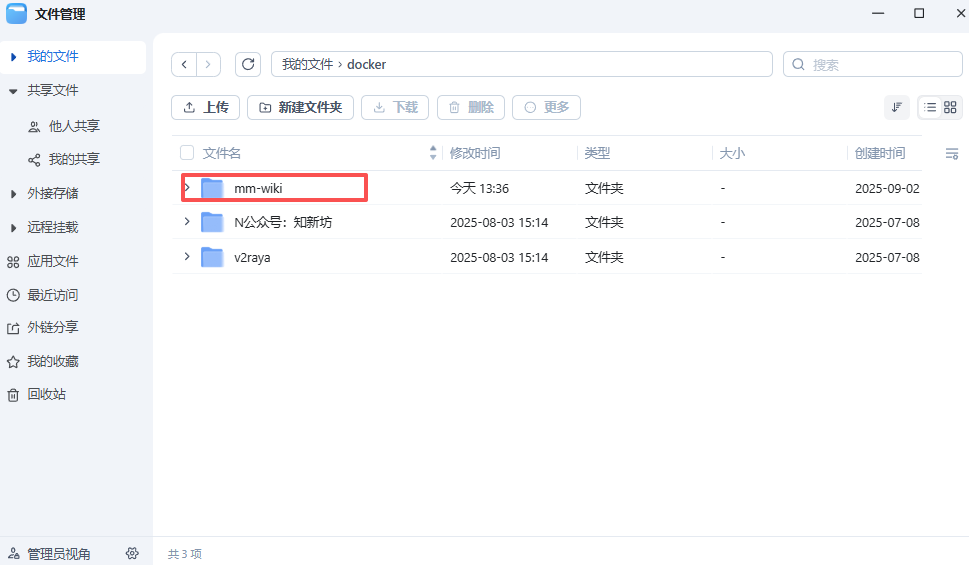Go back with the left arrow button

pyautogui.click(x=184, y=64)
